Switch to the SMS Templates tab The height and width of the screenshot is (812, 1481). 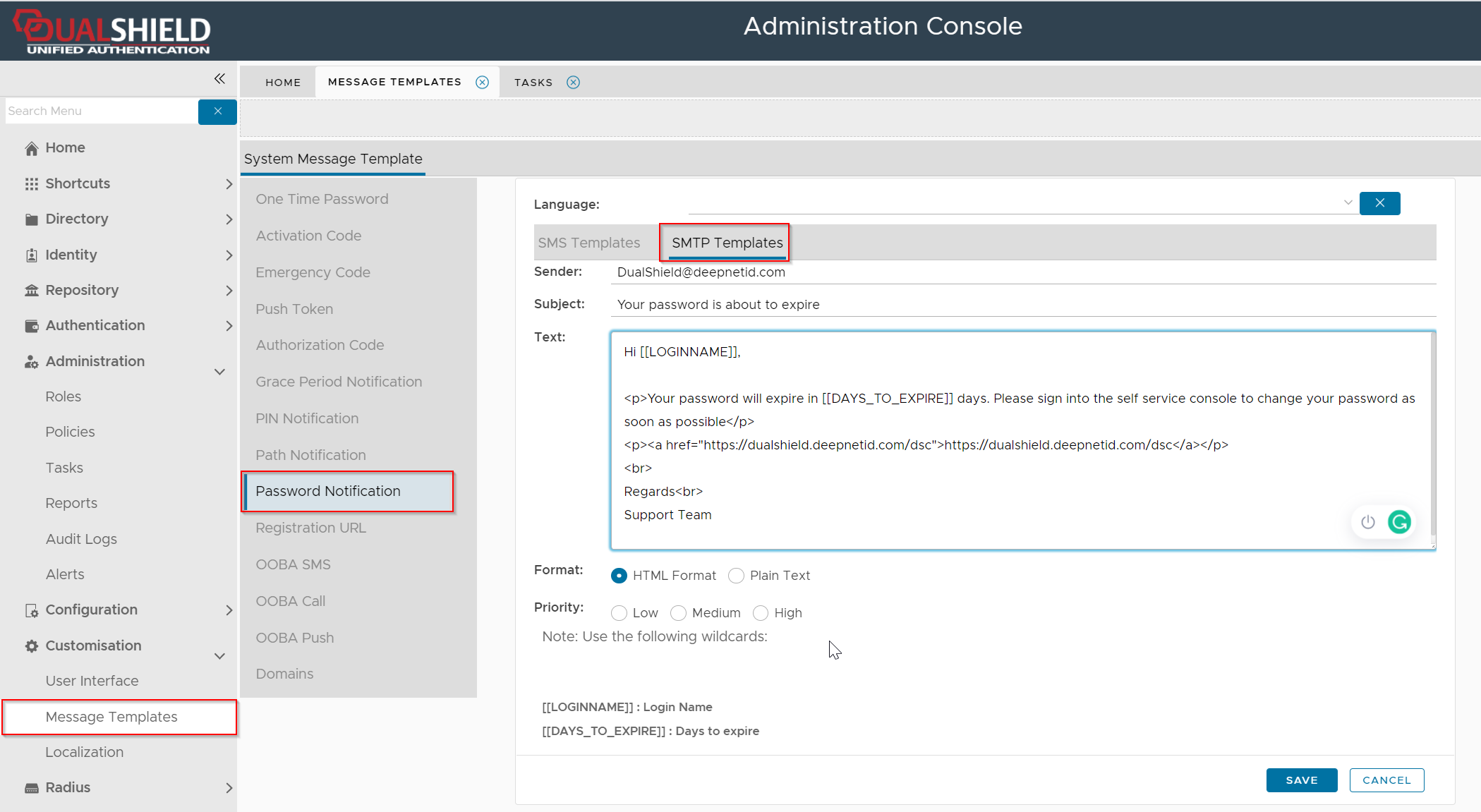pos(590,242)
